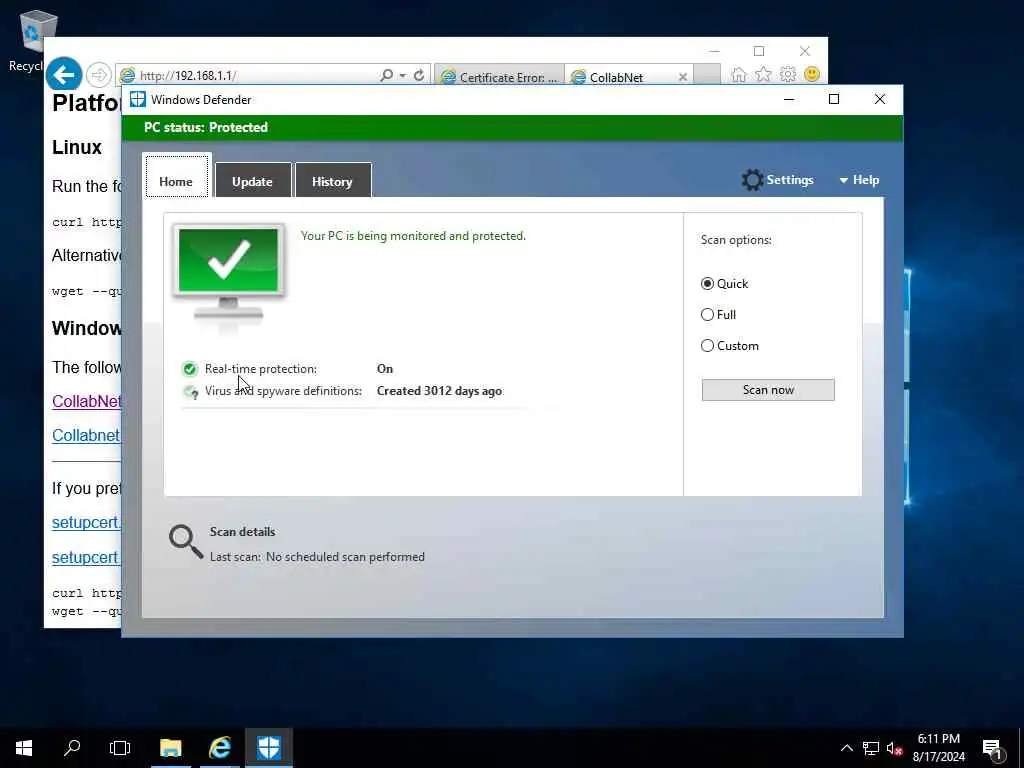Click the search magnifier in the address bar

[387, 75]
